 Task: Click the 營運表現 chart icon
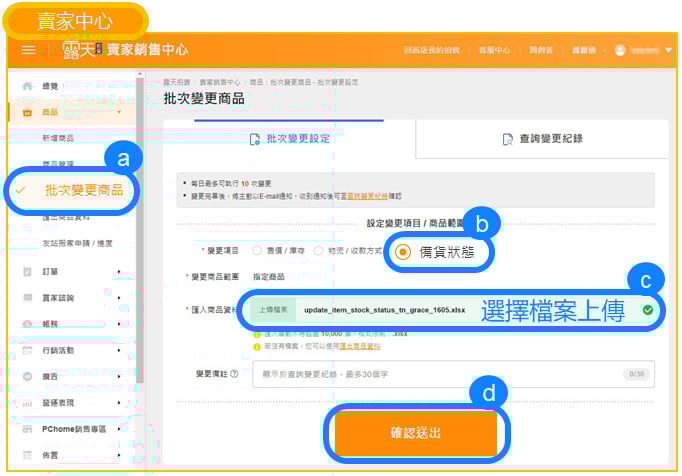[x=27, y=403]
